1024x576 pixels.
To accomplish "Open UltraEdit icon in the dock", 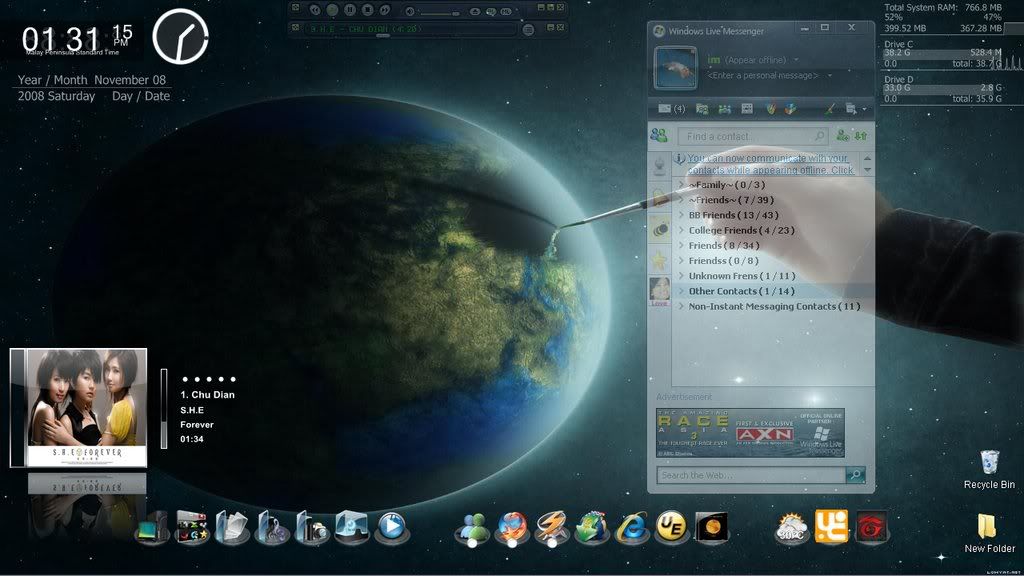I will click(671, 527).
